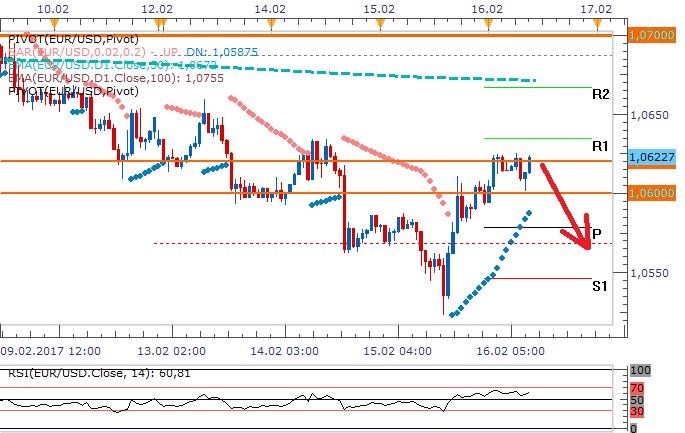Image resolution: width=685 pixels, height=433 pixels.
Task: Select the R1 resistance level label
Action: (601, 146)
